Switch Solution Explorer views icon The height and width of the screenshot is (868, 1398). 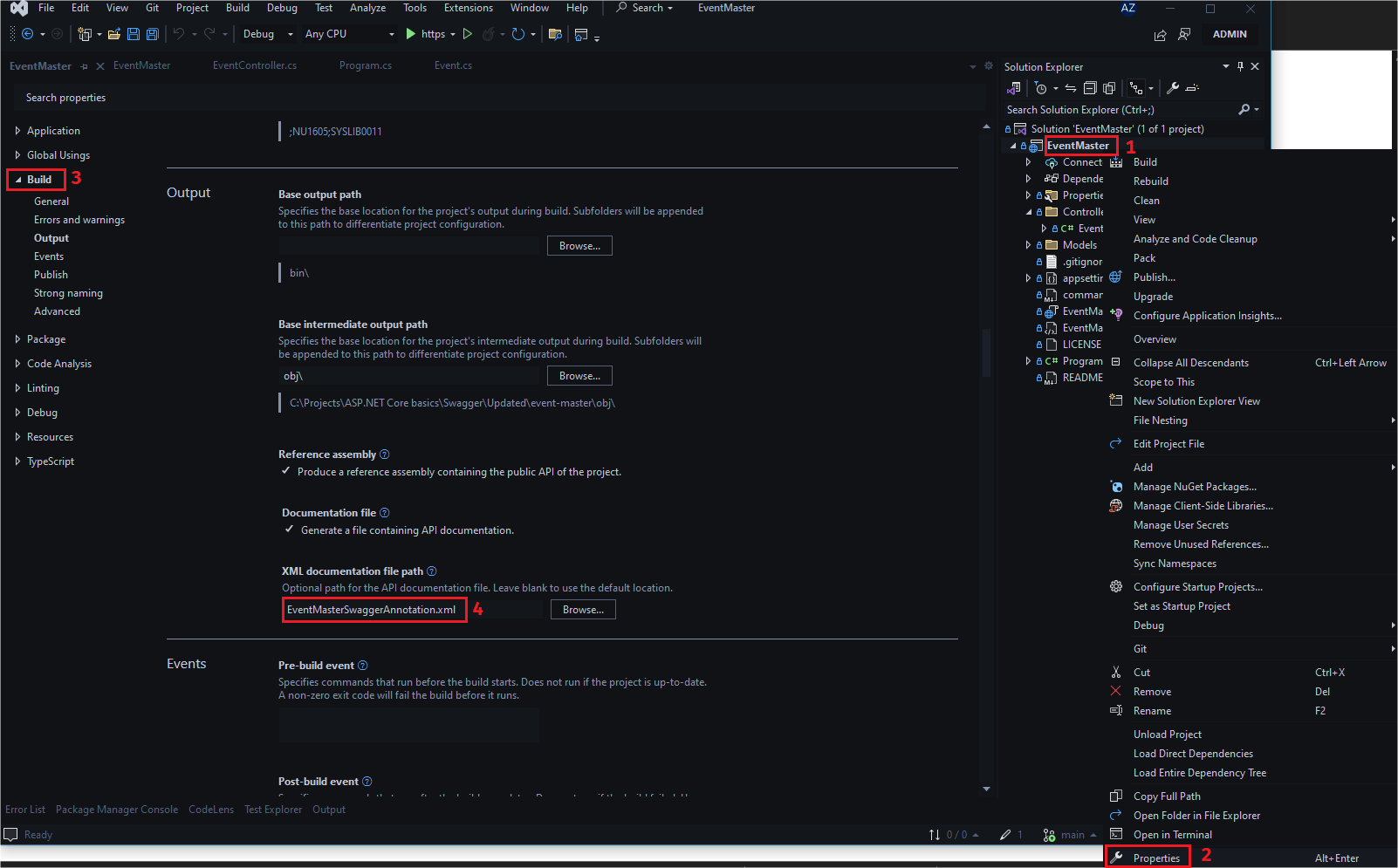coord(1013,88)
